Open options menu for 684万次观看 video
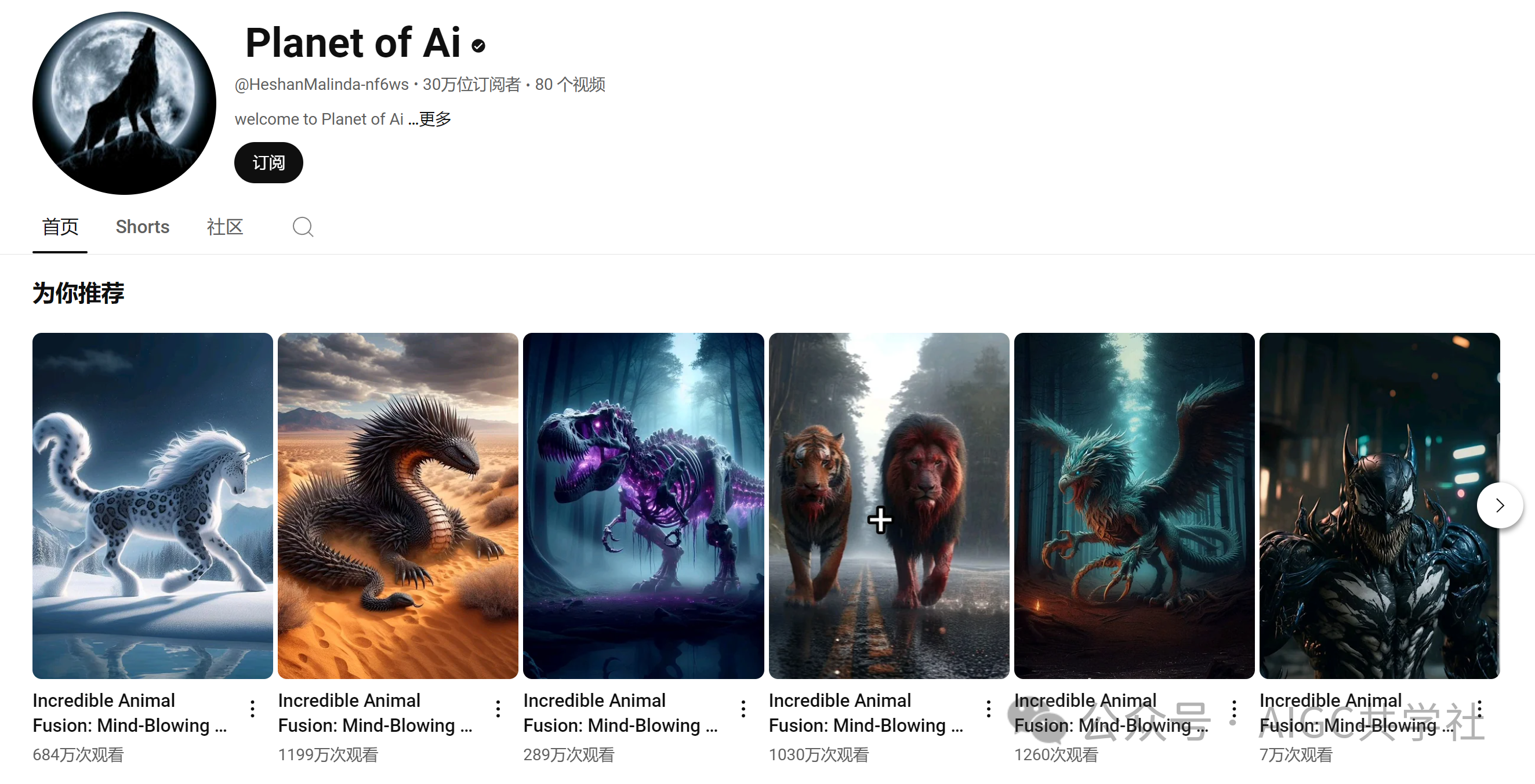This screenshot has width=1535, height=784. coord(253,709)
